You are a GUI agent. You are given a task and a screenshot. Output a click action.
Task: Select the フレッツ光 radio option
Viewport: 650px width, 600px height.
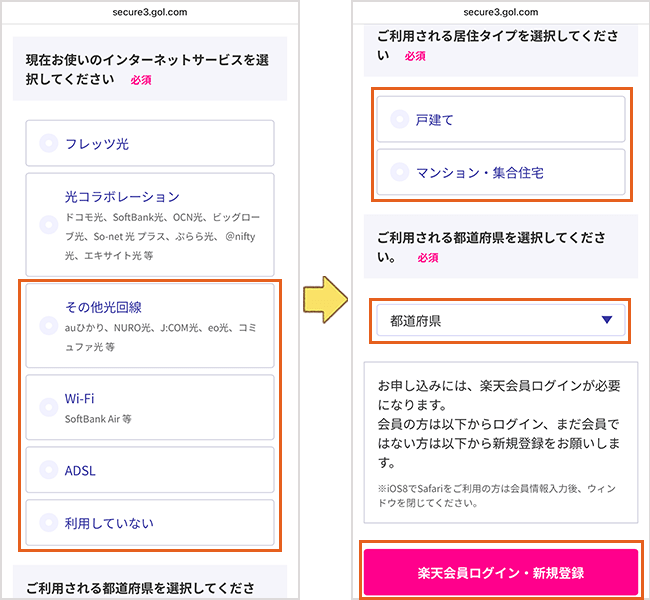[x=150, y=143]
